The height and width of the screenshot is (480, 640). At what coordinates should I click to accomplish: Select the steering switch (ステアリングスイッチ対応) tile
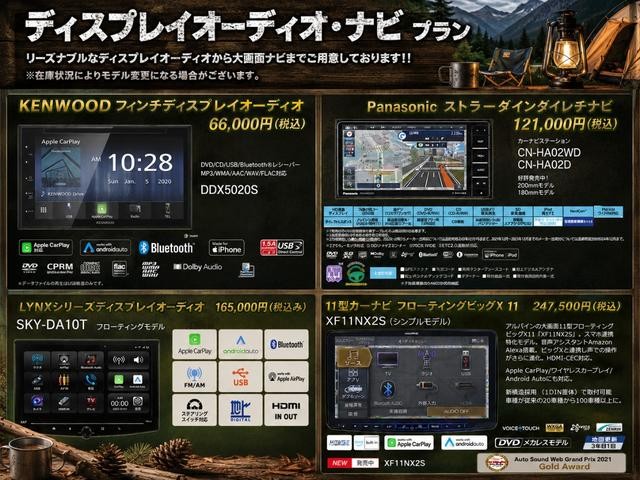tap(194, 410)
